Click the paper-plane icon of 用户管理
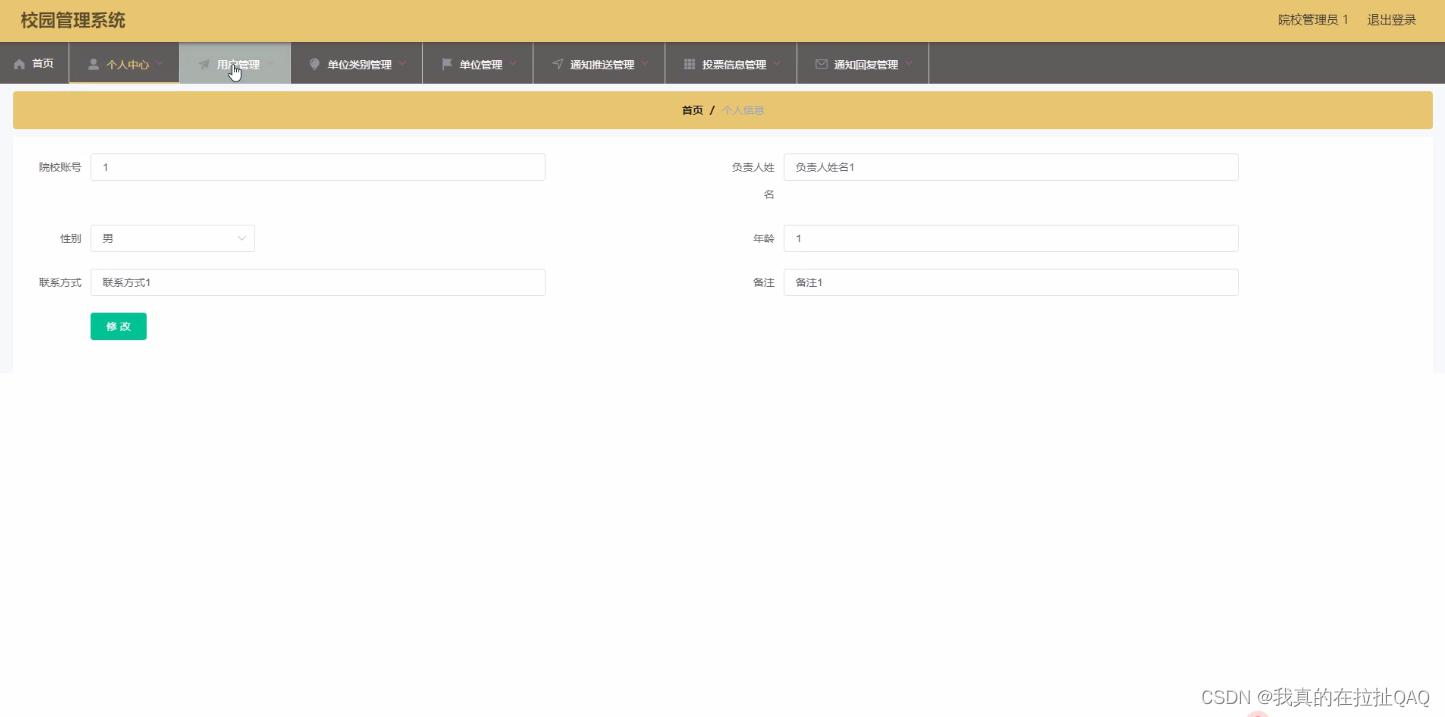Screen dimensions: 1445x717 click(x=204, y=64)
